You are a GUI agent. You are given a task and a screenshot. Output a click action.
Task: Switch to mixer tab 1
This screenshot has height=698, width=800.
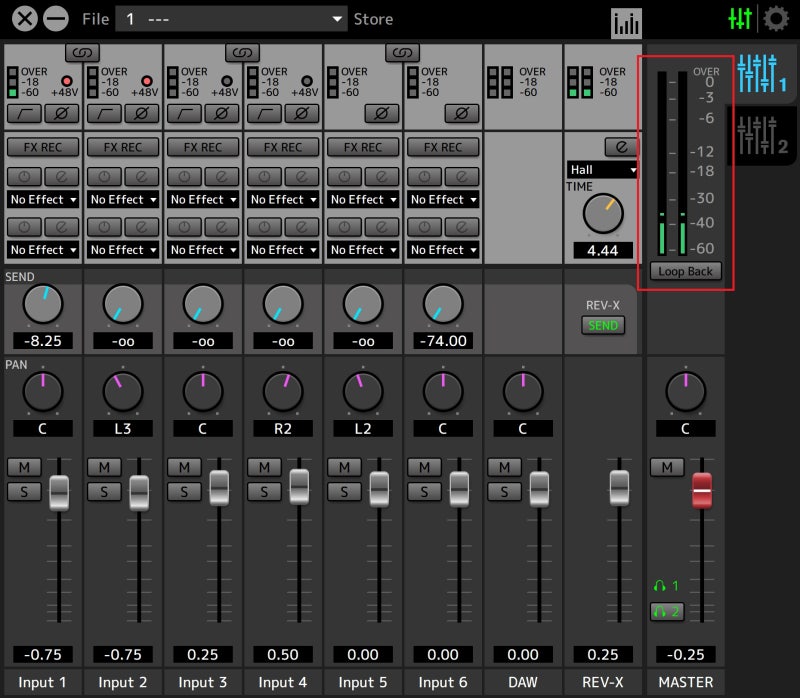762,75
